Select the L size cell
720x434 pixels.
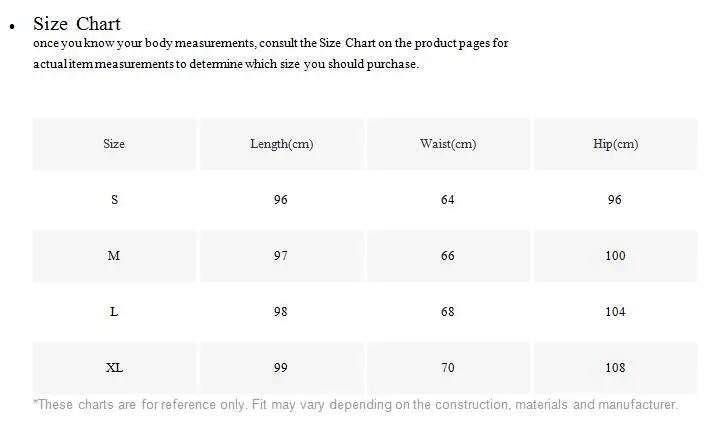pos(114,312)
